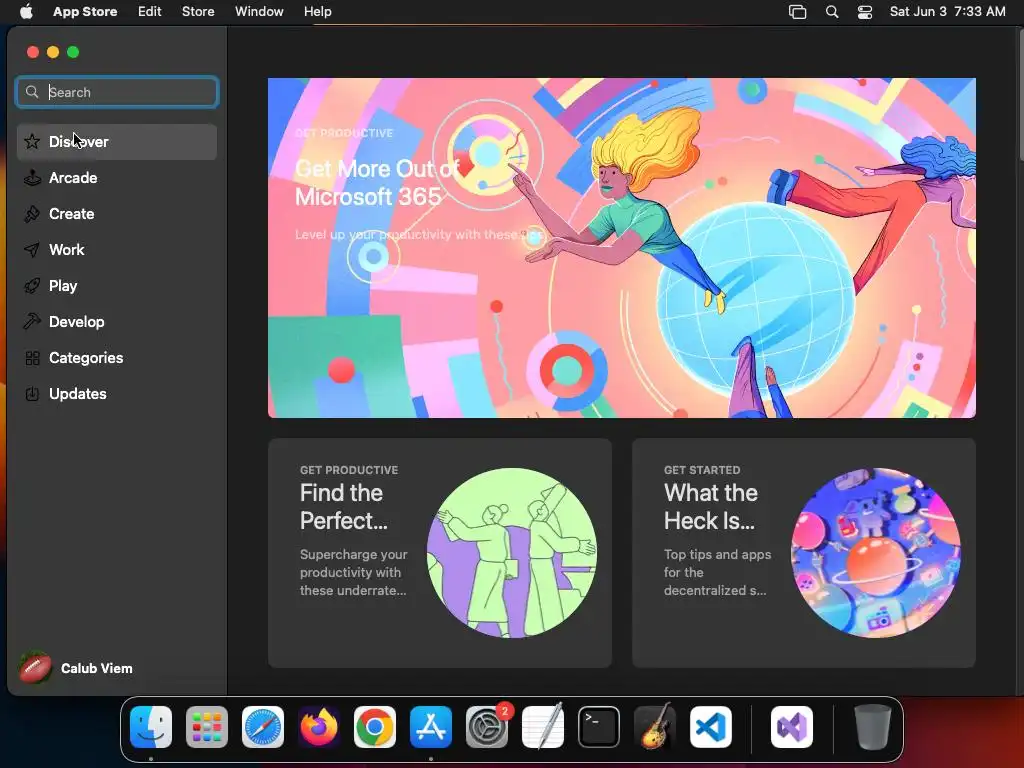This screenshot has height=768, width=1024.
Task: Open the Develop section
Action: (117, 321)
